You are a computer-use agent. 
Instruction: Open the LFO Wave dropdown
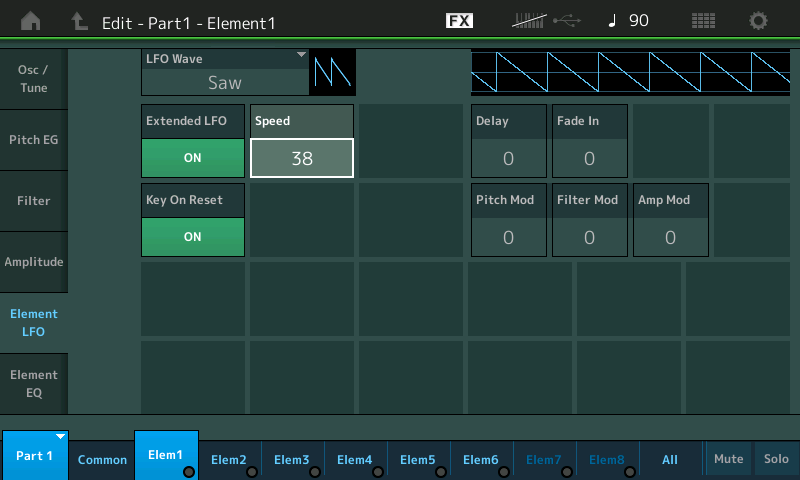(224, 72)
